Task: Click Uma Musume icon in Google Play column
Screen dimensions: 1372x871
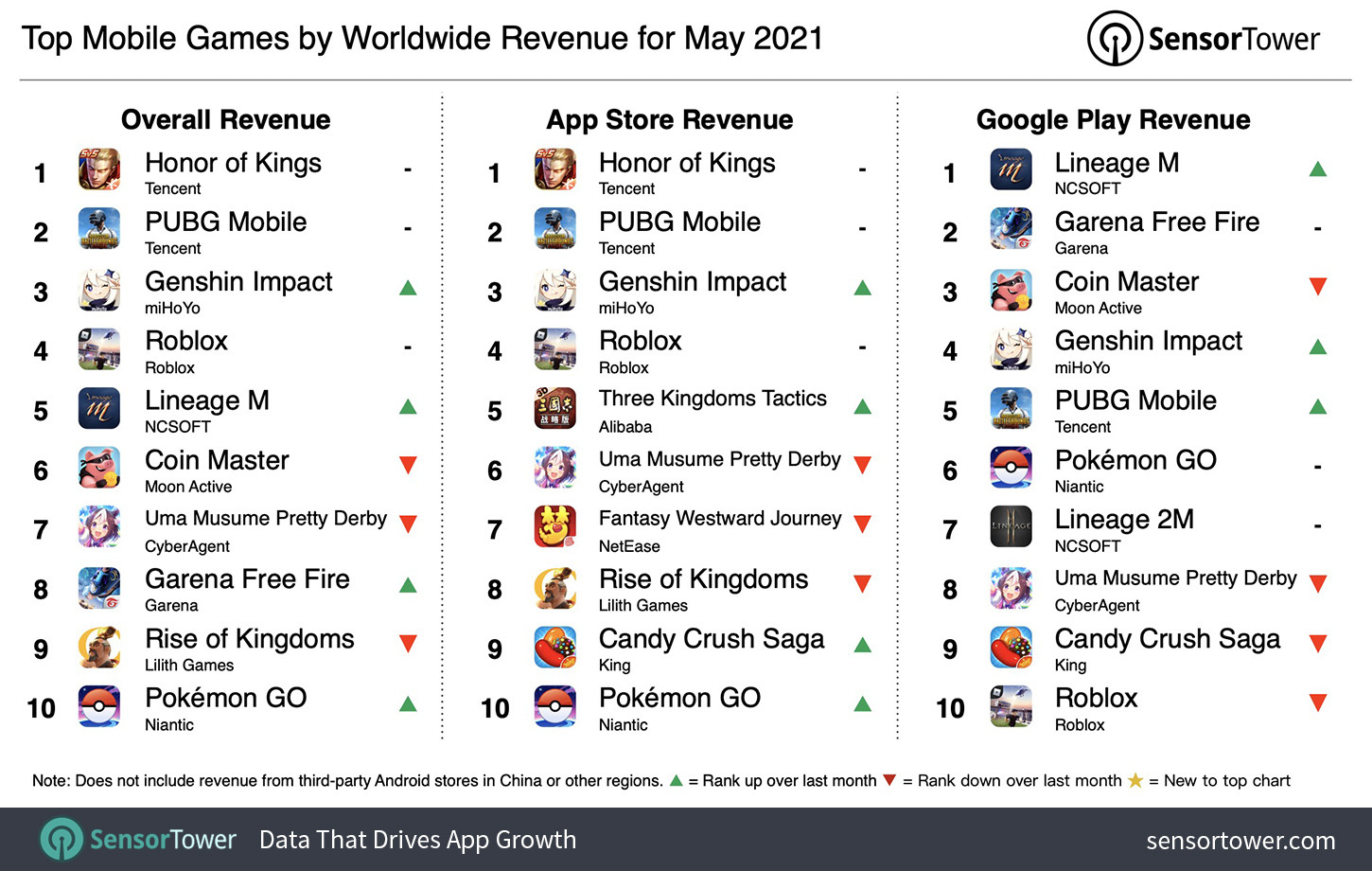Action: point(1011,588)
